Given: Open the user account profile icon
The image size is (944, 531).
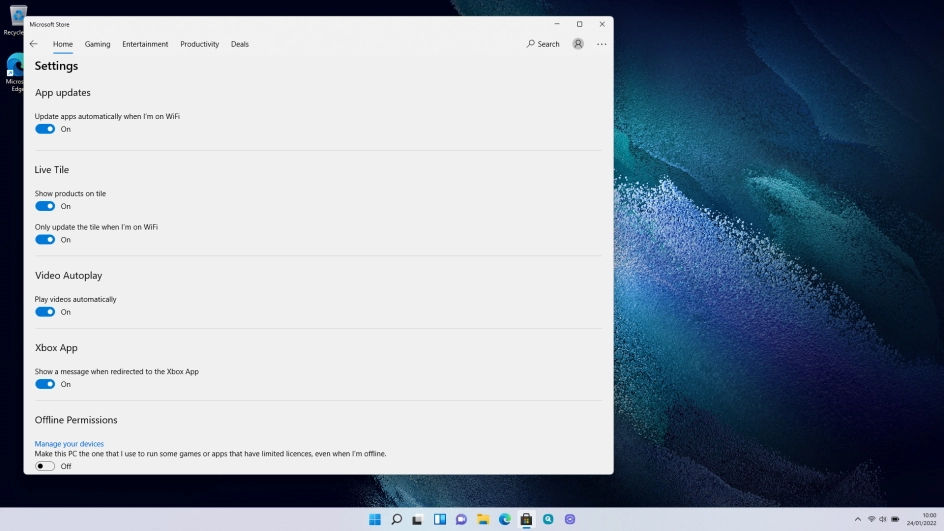Looking at the screenshot, I should click(x=578, y=44).
